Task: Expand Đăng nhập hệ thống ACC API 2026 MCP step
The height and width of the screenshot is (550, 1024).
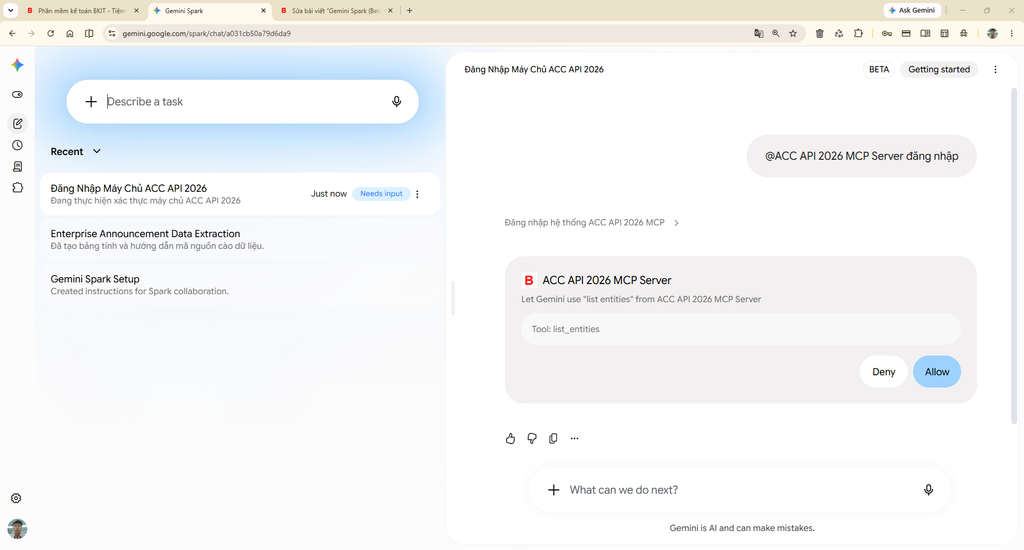Action: point(592,223)
